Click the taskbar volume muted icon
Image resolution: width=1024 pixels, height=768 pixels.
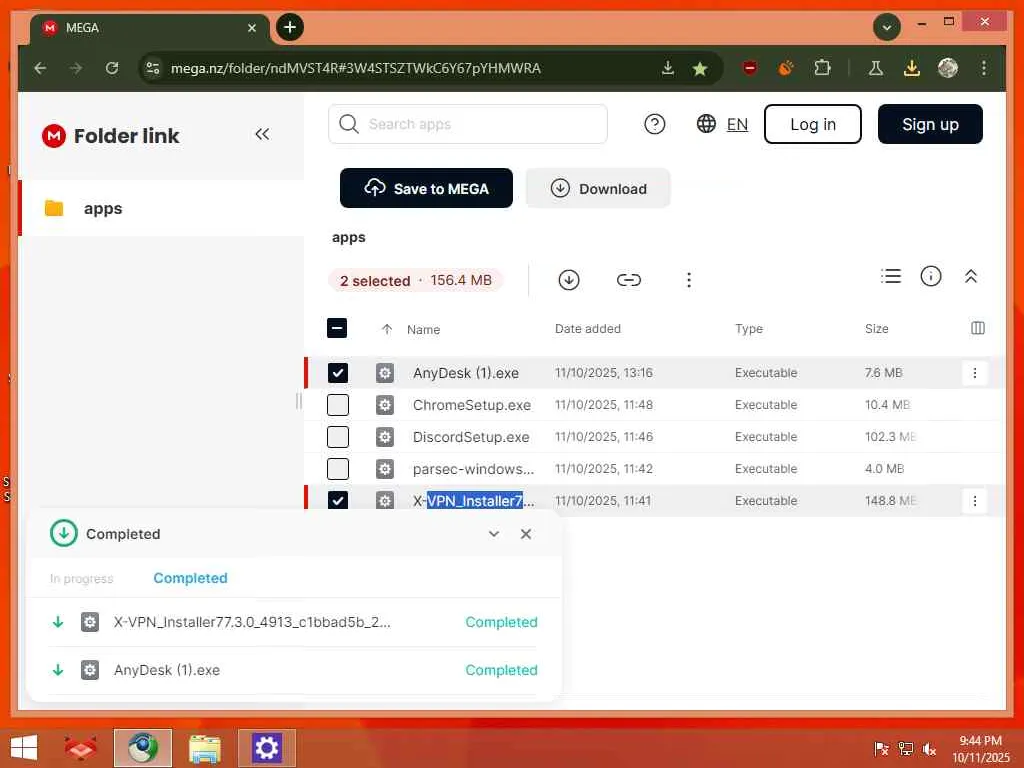(929, 749)
